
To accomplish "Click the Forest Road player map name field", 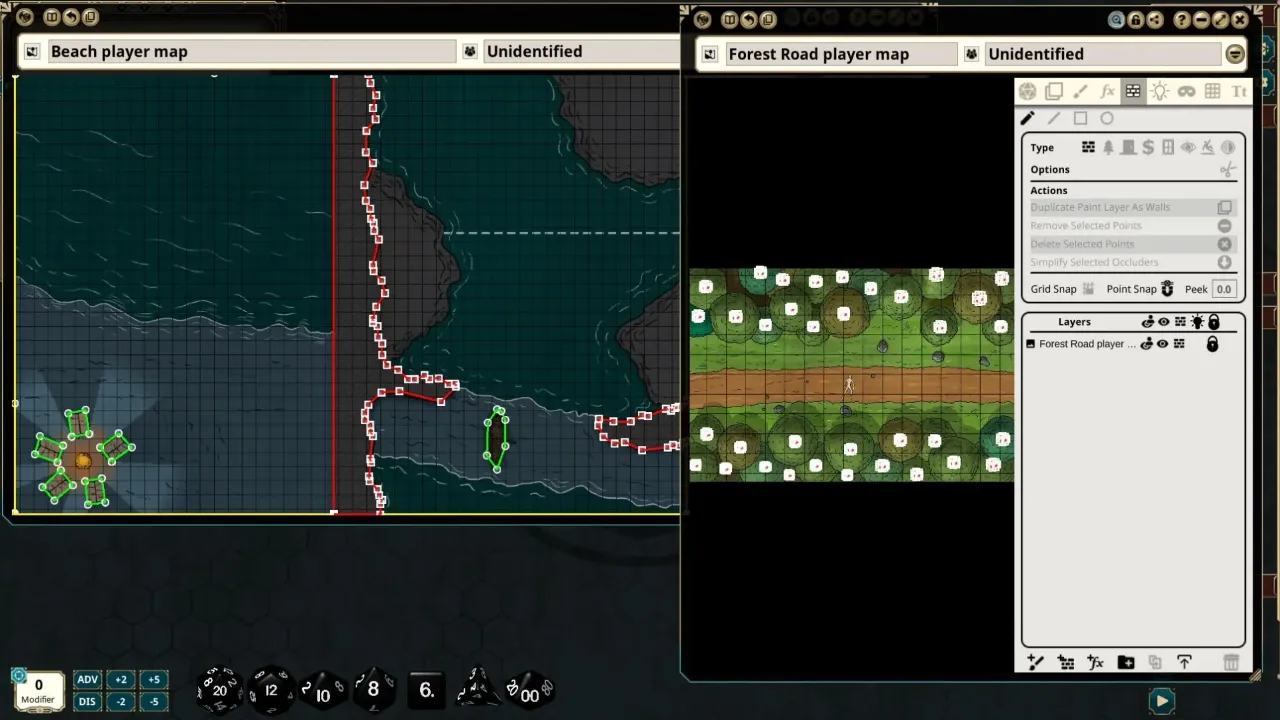I will [840, 54].
